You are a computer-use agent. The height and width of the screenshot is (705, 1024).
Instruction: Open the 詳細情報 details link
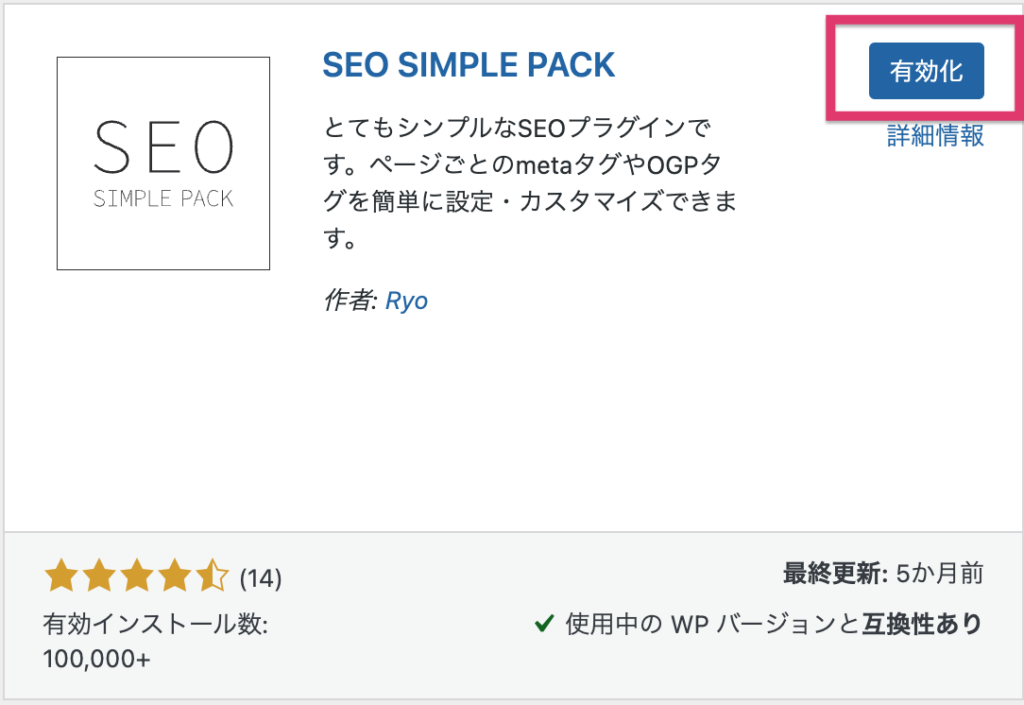coord(935,136)
